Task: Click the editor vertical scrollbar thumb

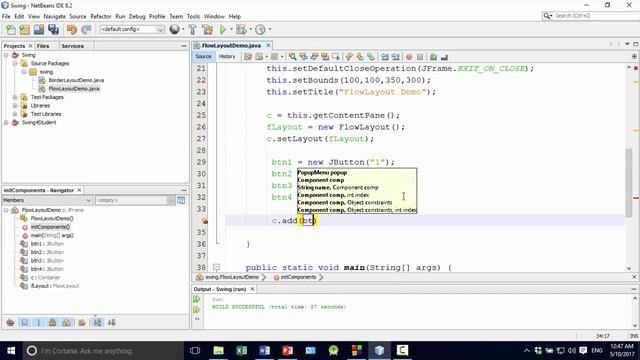Action: click(x=629, y=182)
